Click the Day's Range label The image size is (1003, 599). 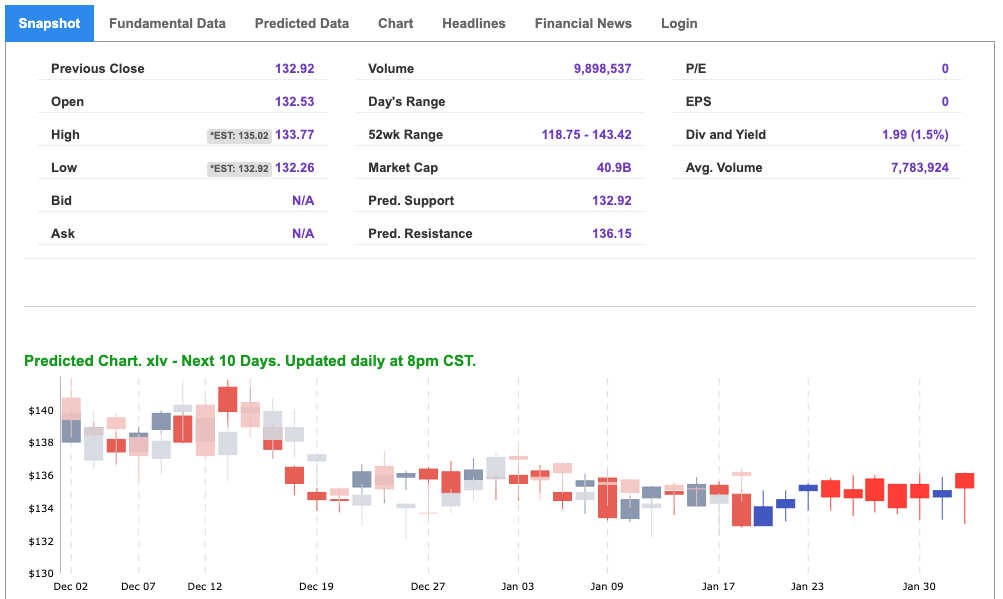coord(406,102)
